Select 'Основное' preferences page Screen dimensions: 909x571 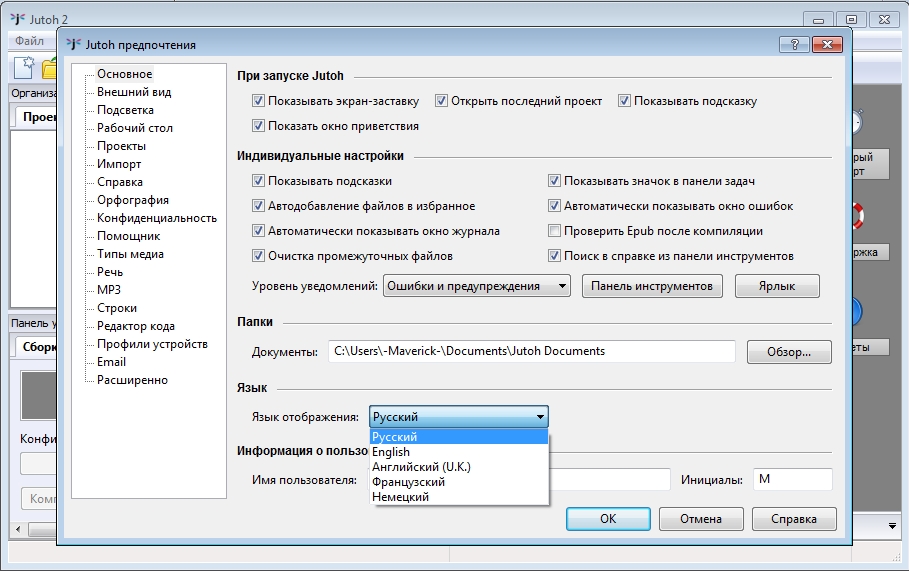125,74
